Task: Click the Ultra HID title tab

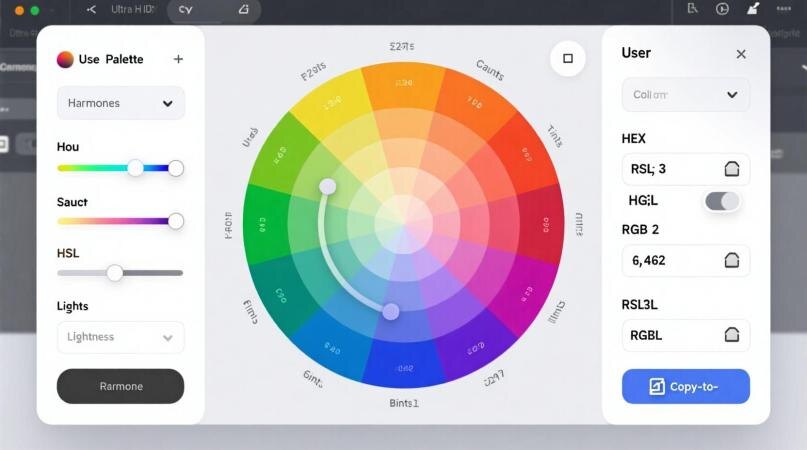Action: [133, 10]
